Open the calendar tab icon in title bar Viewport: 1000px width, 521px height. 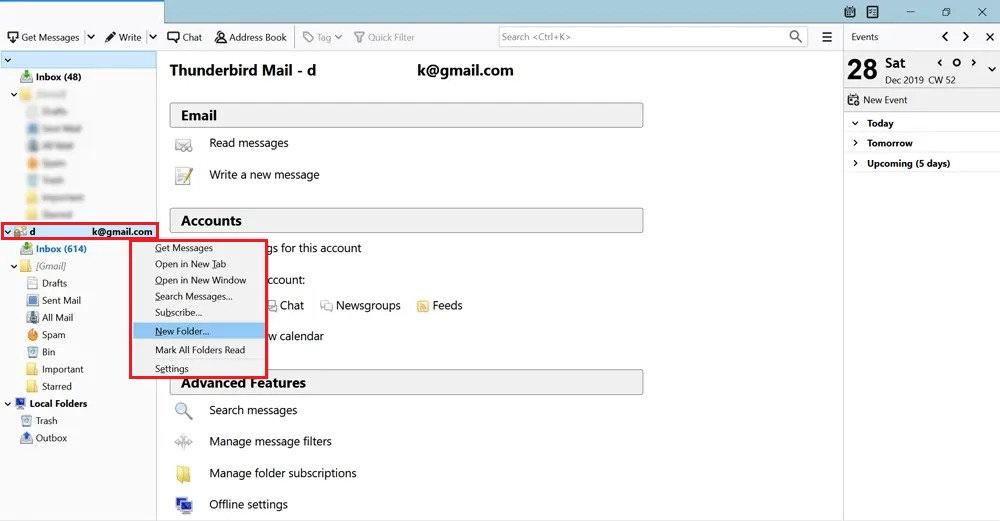tap(849, 11)
